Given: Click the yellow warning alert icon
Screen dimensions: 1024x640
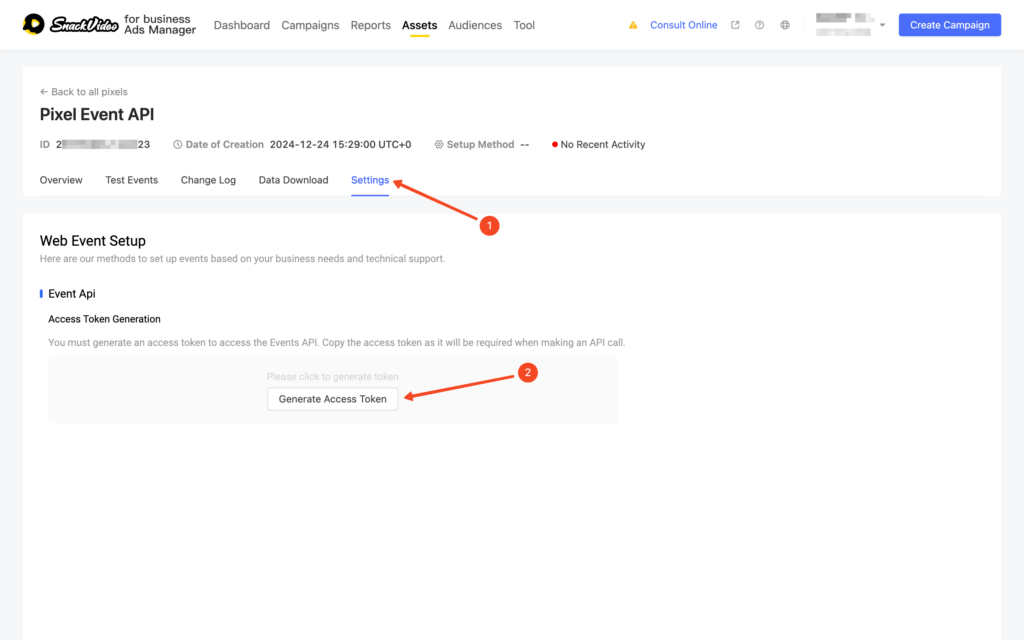Looking at the screenshot, I should pyautogui.click(x=633, y=25).
